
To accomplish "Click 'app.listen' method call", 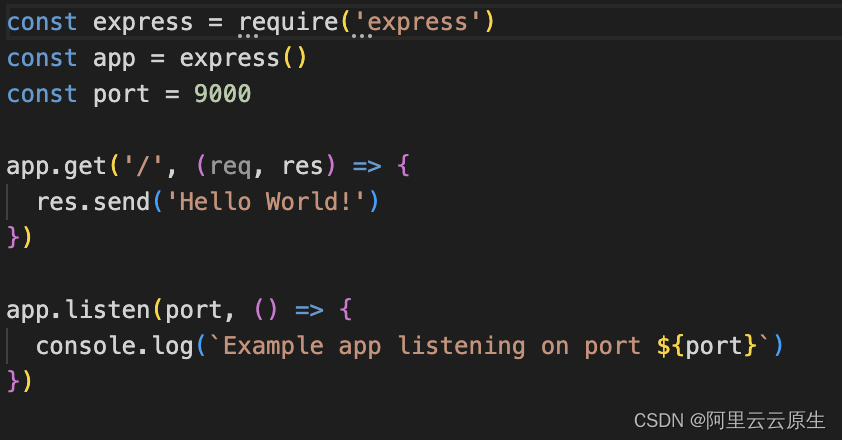I will tap(78, 311).
